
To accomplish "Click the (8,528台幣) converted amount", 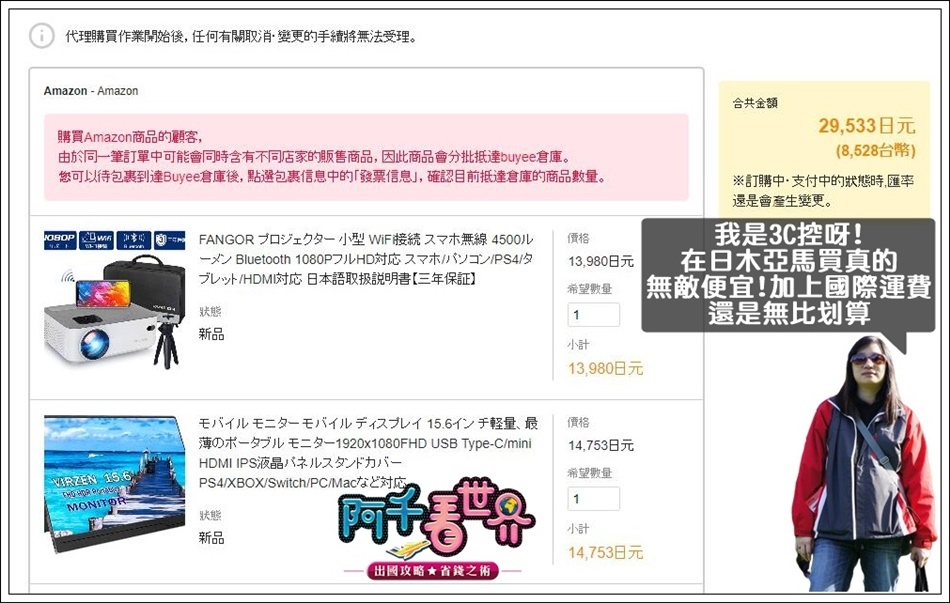I will 875,150.
